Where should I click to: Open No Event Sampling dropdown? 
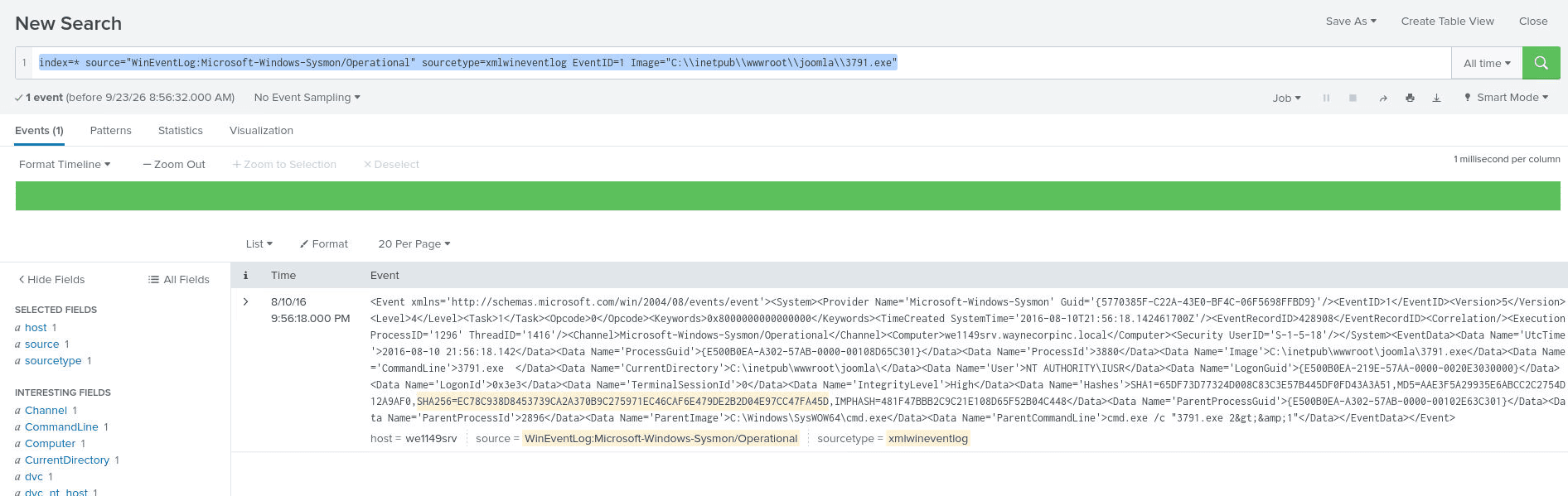(307, 97)
